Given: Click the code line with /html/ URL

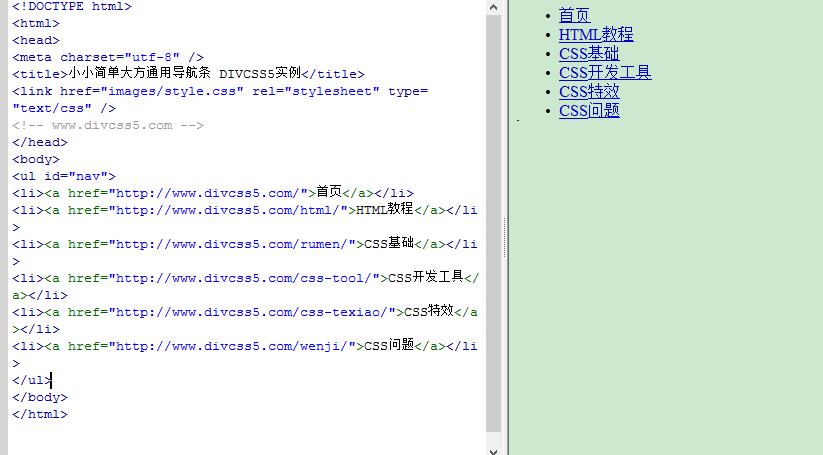Looking at the screenshot, I should 245,210.
